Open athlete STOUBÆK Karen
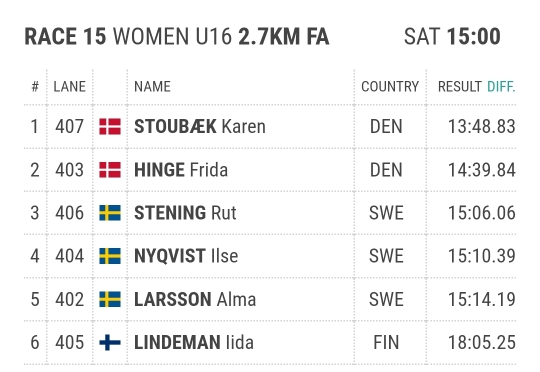The height and width of the screenshot is (372, 540). pyautogui.click(x=200, y=126)
